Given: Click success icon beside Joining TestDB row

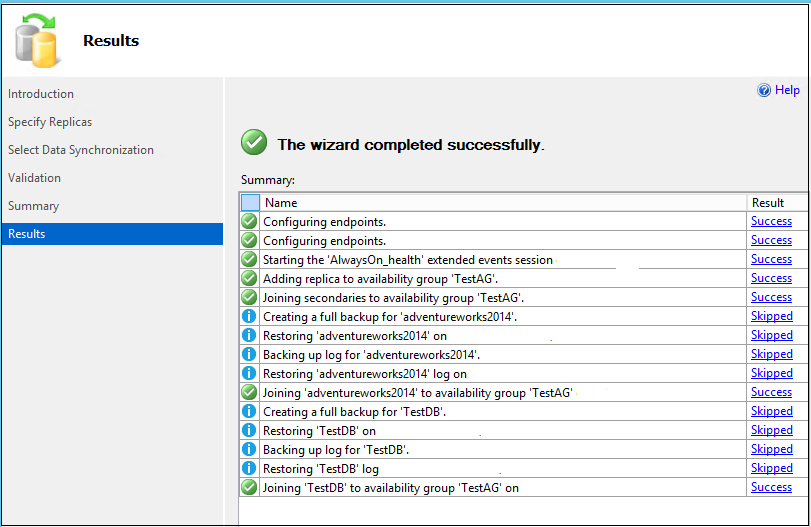Looking at the screenshot, I should (x=250, y=487).
